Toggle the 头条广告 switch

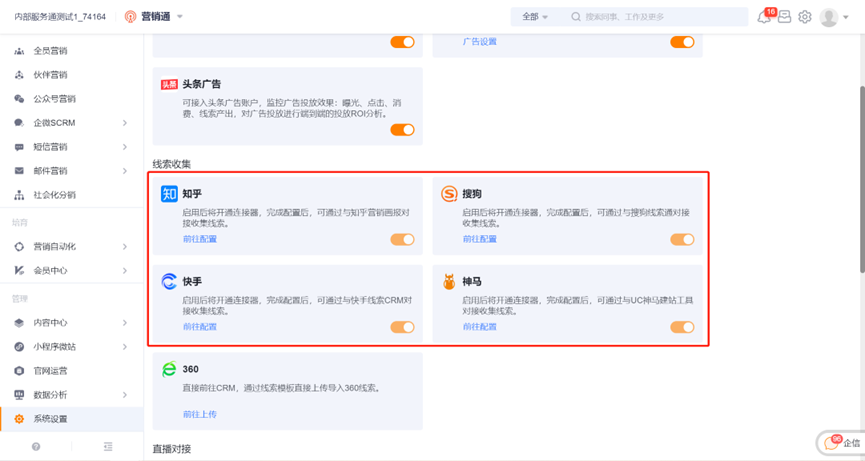tap(402, 130)
